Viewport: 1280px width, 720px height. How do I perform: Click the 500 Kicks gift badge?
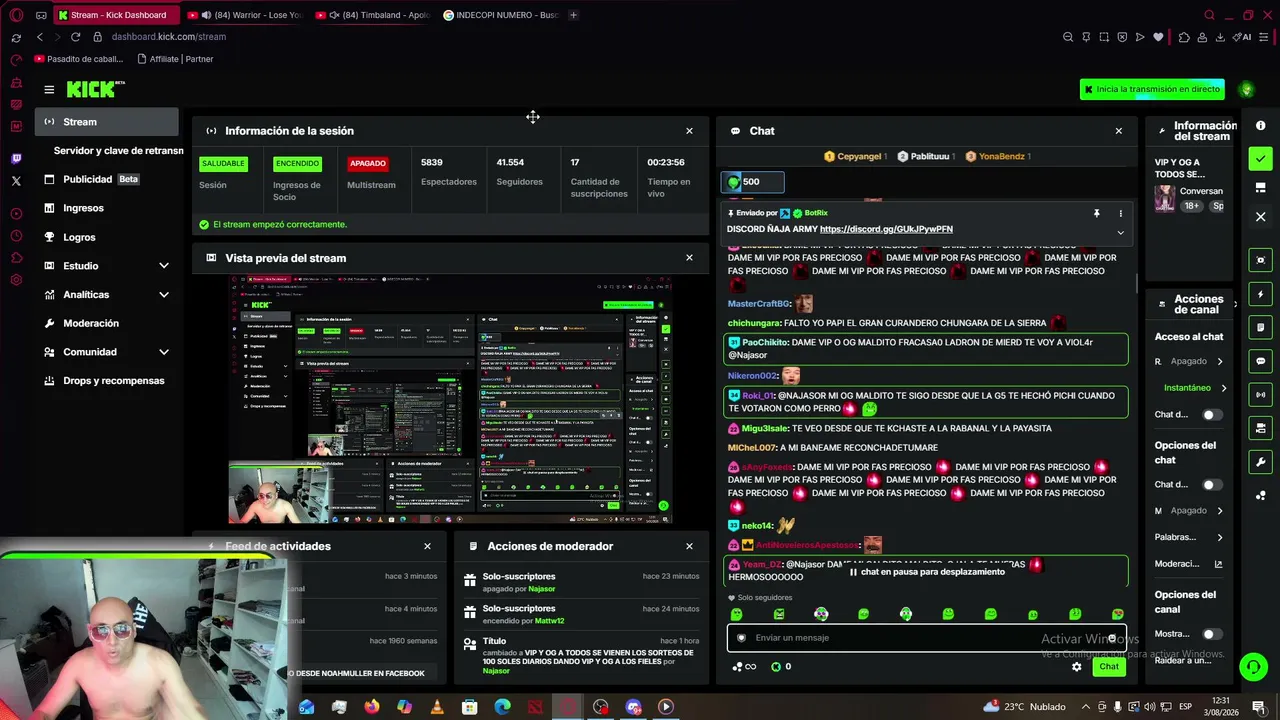(752, 182)
